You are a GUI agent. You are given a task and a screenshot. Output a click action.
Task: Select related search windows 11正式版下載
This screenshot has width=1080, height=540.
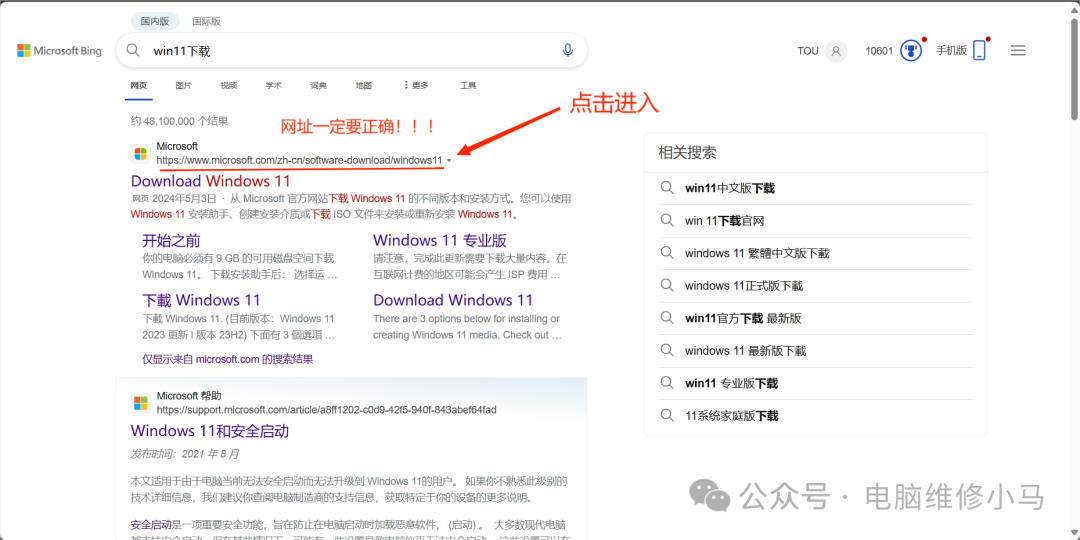(744, 285)
